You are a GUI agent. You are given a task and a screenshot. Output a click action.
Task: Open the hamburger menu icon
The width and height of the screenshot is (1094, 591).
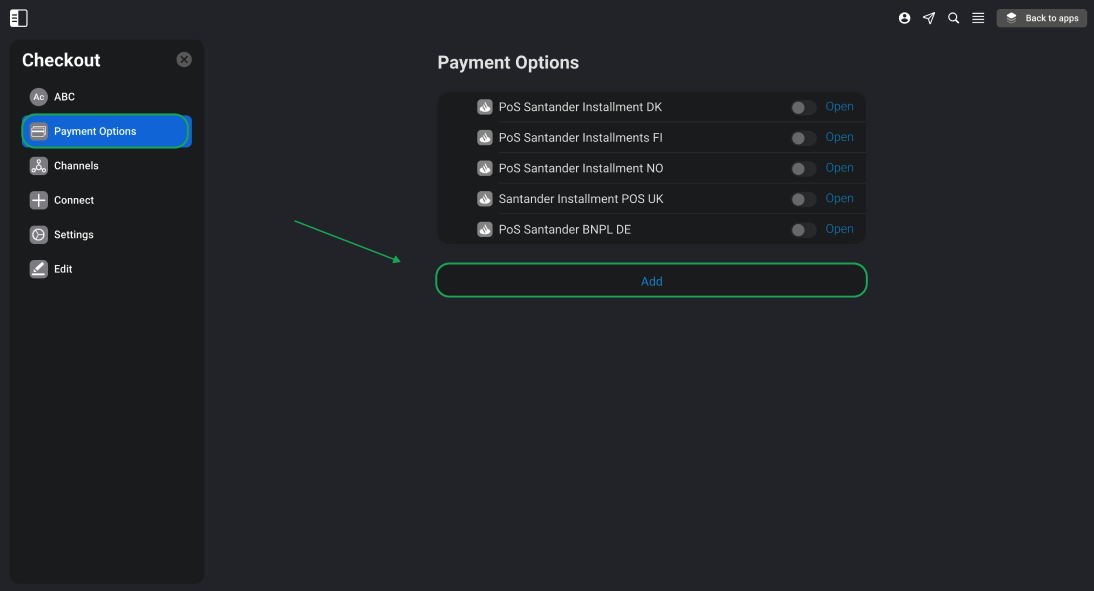pyautogui.click(x=978, y=18)
